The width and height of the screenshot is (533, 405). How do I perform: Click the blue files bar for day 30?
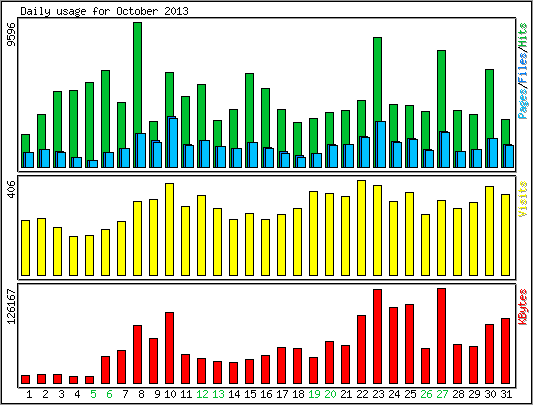[x=492, y=153]
